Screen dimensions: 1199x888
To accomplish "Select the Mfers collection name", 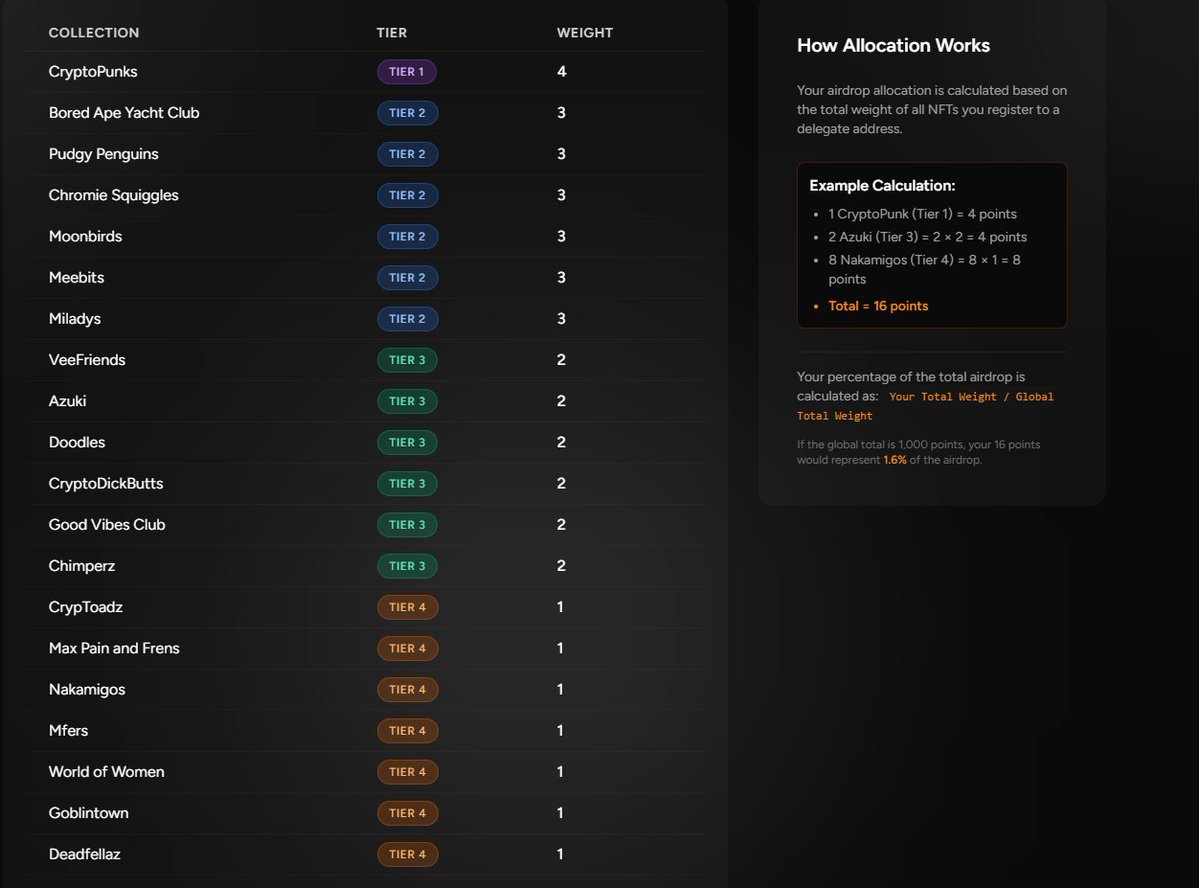I will (69, 731).
